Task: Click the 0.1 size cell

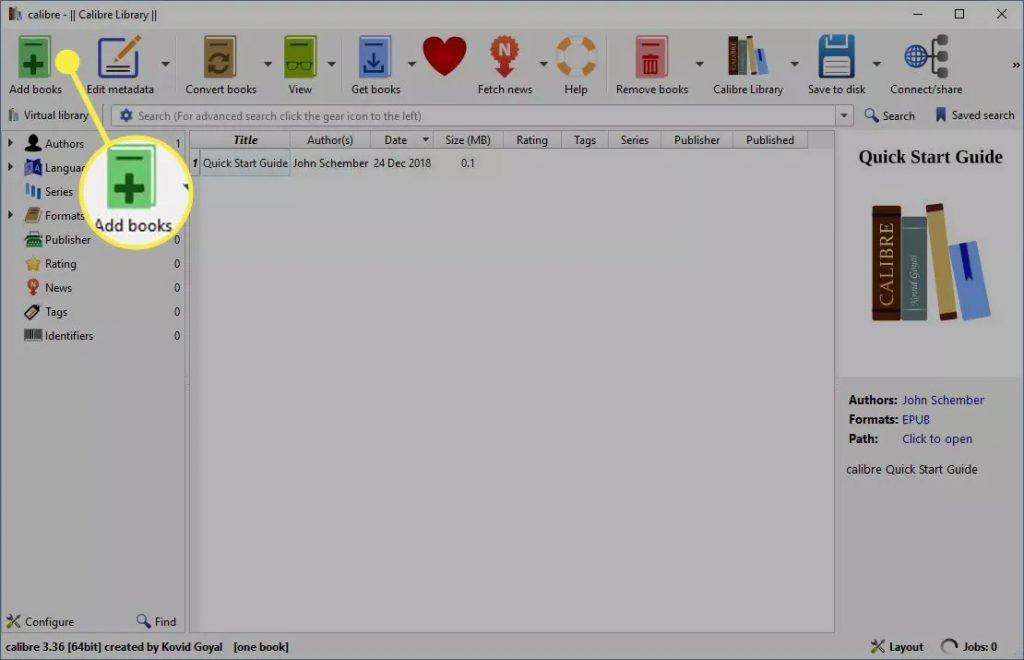Action: click(x=468, y=163)
